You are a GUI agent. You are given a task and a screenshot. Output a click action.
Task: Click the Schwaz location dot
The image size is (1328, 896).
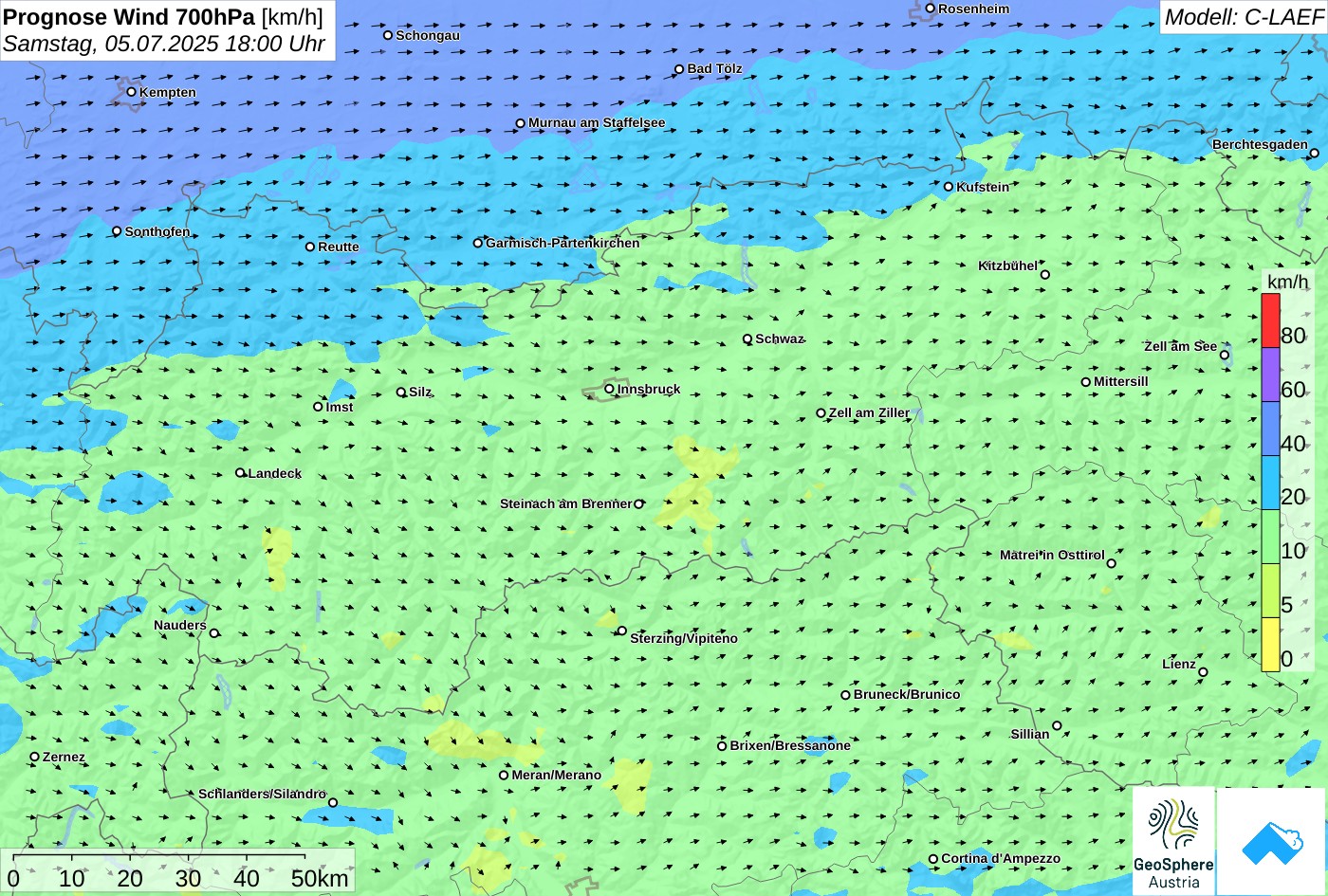(747, 338)
